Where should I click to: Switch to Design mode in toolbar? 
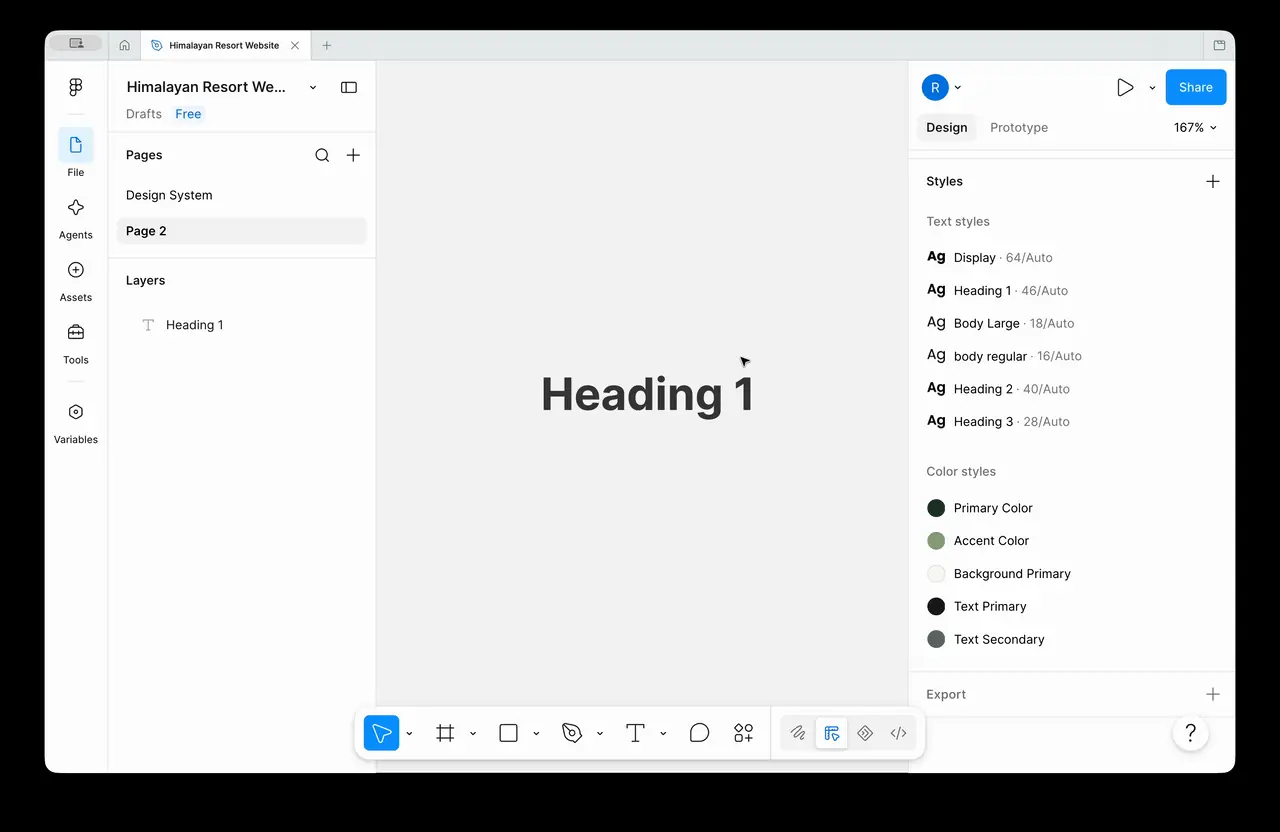(831, 733)
